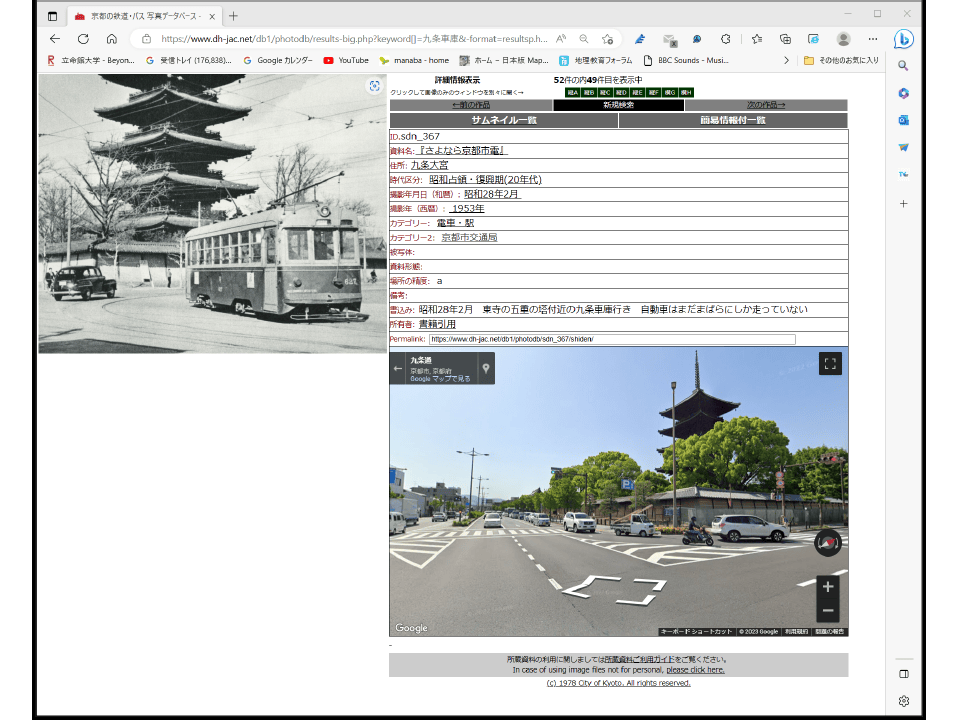Image resolution: width=960 pixels, height=720 pixels.
Task: Open the 簡易情報付一覧 list view
Action: pyautogui.click(x=733, y=120)
